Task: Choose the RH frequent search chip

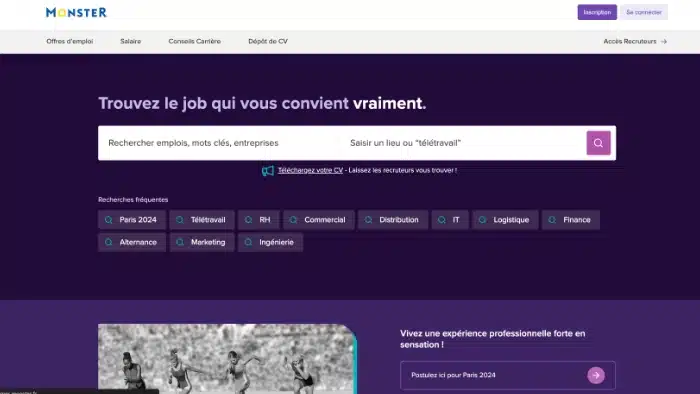Action: point(259,220)
